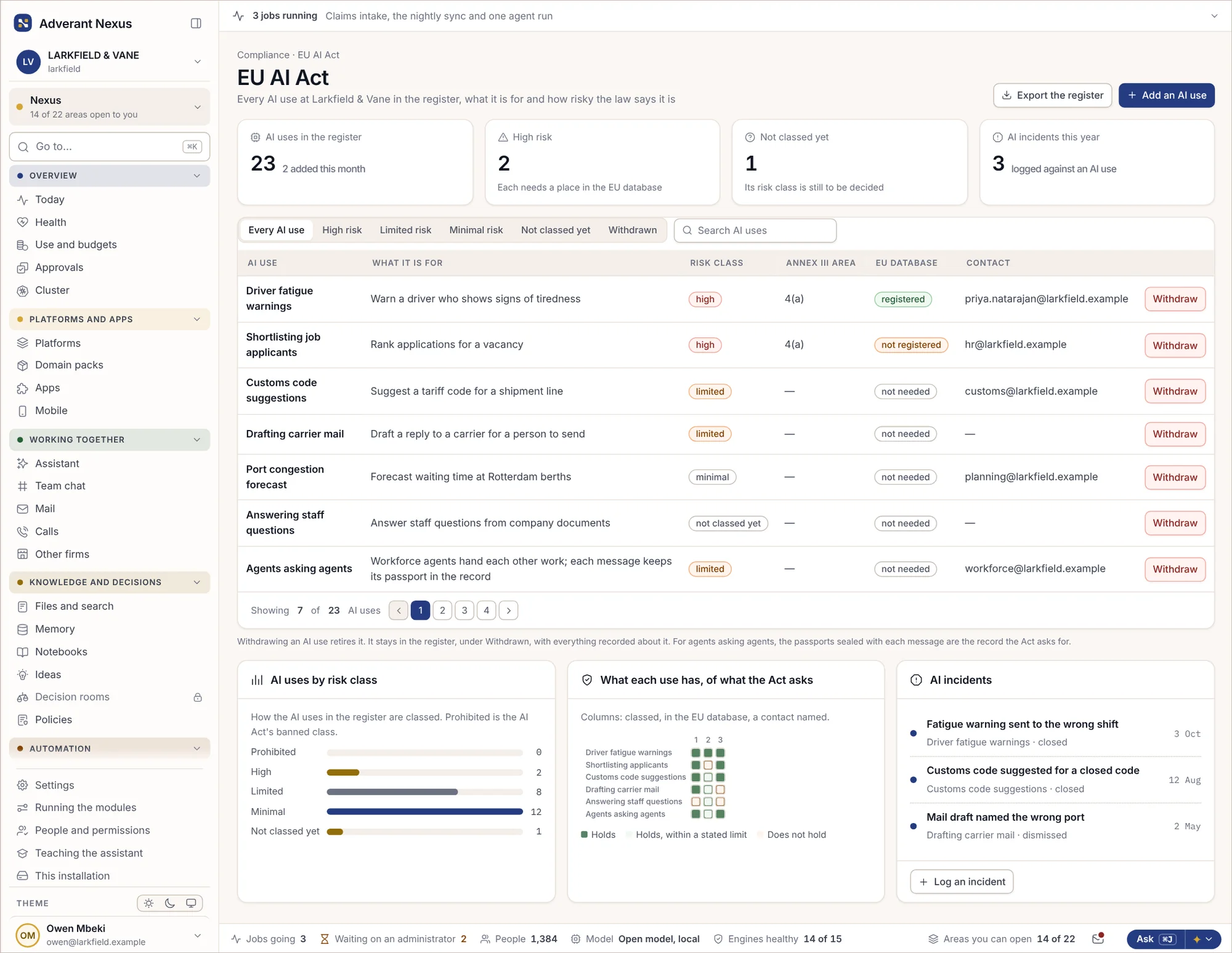The height and width of the screenshot is (953, 1232).
Task: Go to Use and budgets
Action: (x=110, y=245)
